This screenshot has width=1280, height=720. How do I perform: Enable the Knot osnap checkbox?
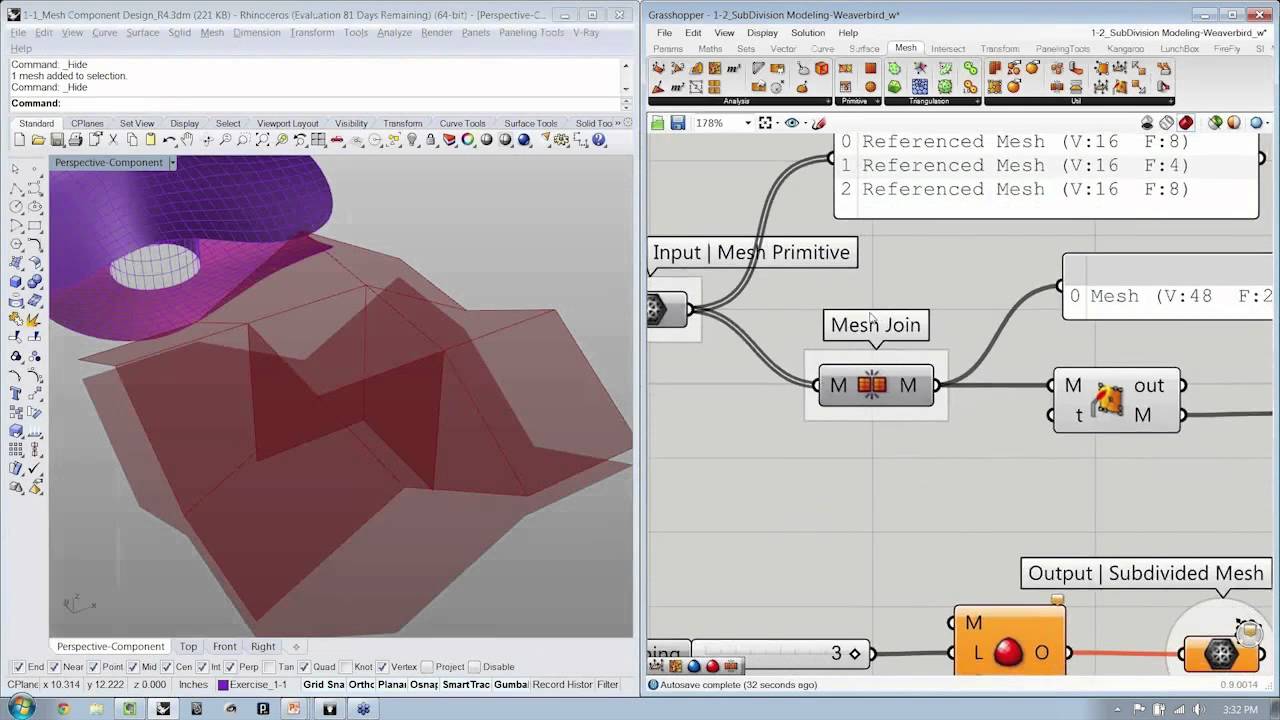pyautogui.click(x=346, y=667)
